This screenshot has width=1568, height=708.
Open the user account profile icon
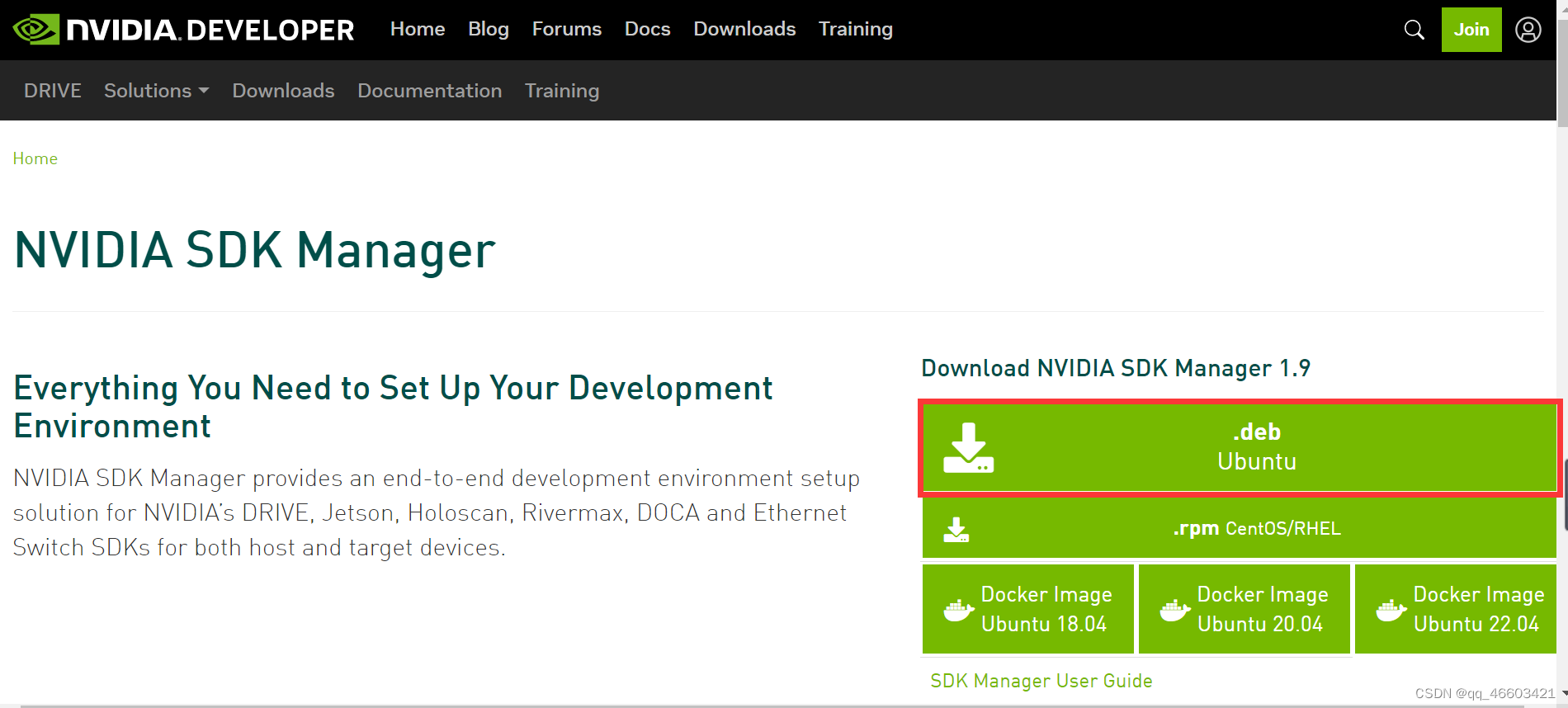click(x=1528, y=30)
